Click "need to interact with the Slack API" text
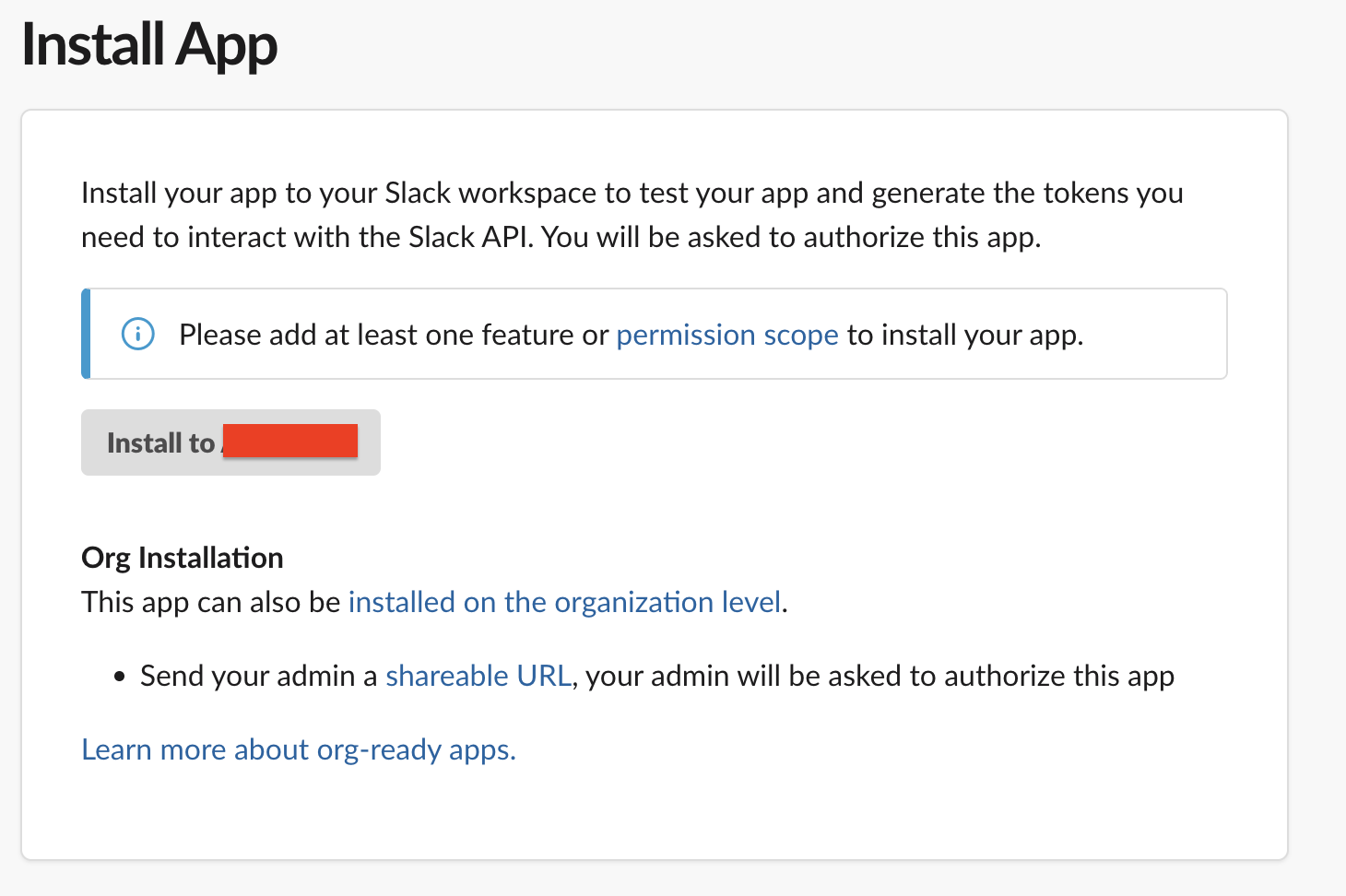The width and height of the screenshot is (1346, 896). [306, 237]
